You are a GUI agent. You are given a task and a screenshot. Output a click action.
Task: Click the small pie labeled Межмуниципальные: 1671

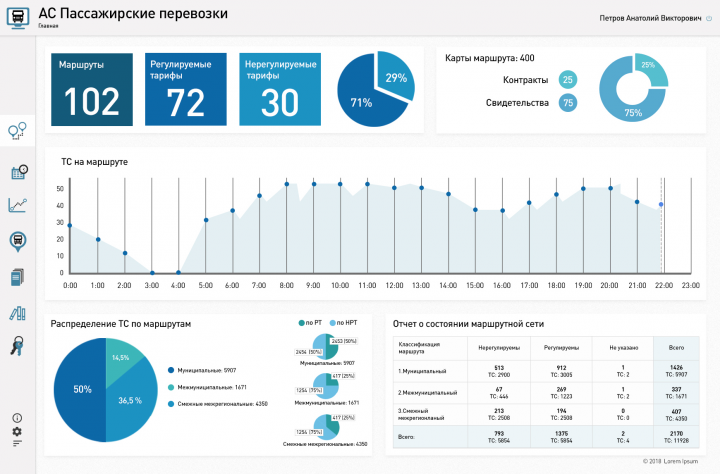(x=326, y=386)
